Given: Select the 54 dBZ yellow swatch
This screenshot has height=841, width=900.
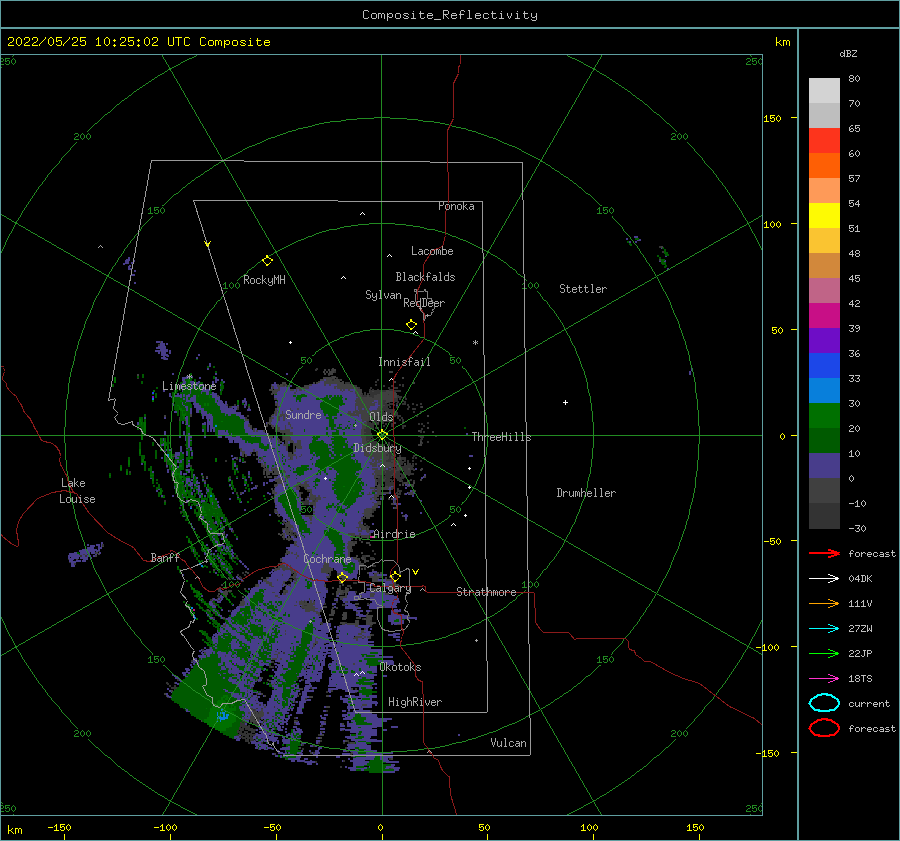Looking at the screenshot, I should 824,215.
